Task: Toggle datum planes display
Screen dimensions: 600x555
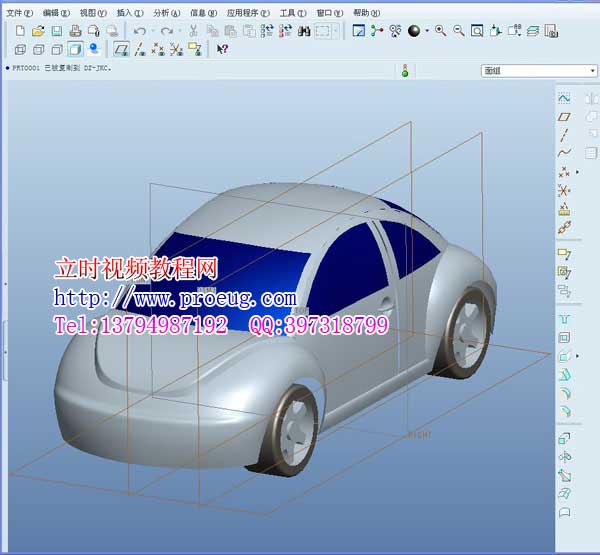Action: tap(122, 49)
